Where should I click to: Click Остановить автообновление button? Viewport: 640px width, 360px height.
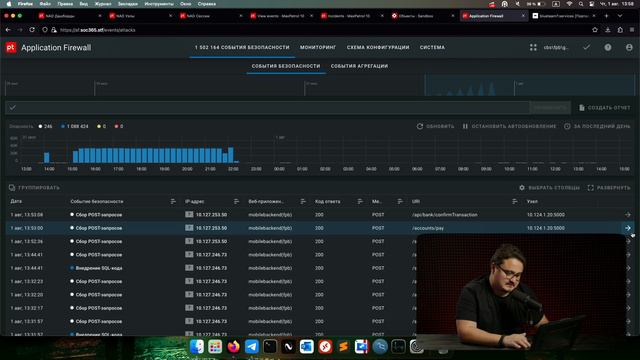coord(509,126)
